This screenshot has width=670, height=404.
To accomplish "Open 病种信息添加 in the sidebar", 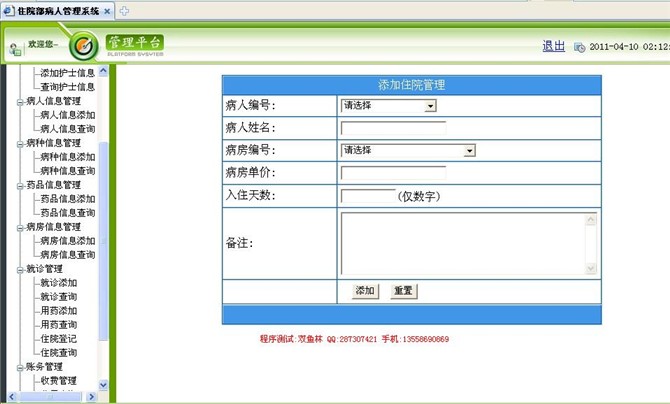I will [x=68, y=157].
